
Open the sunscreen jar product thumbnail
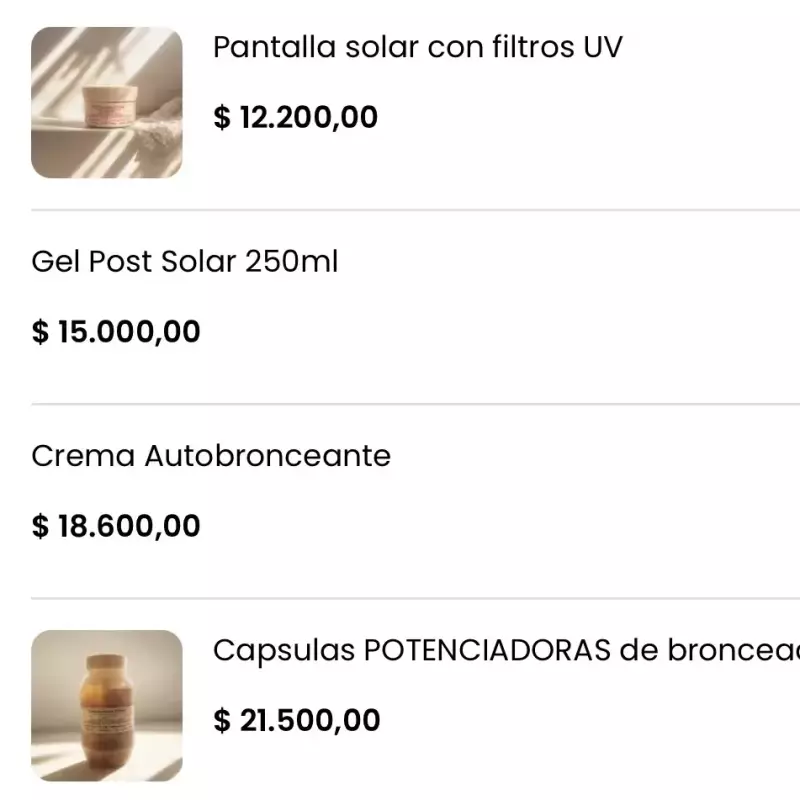coord(107,103)
